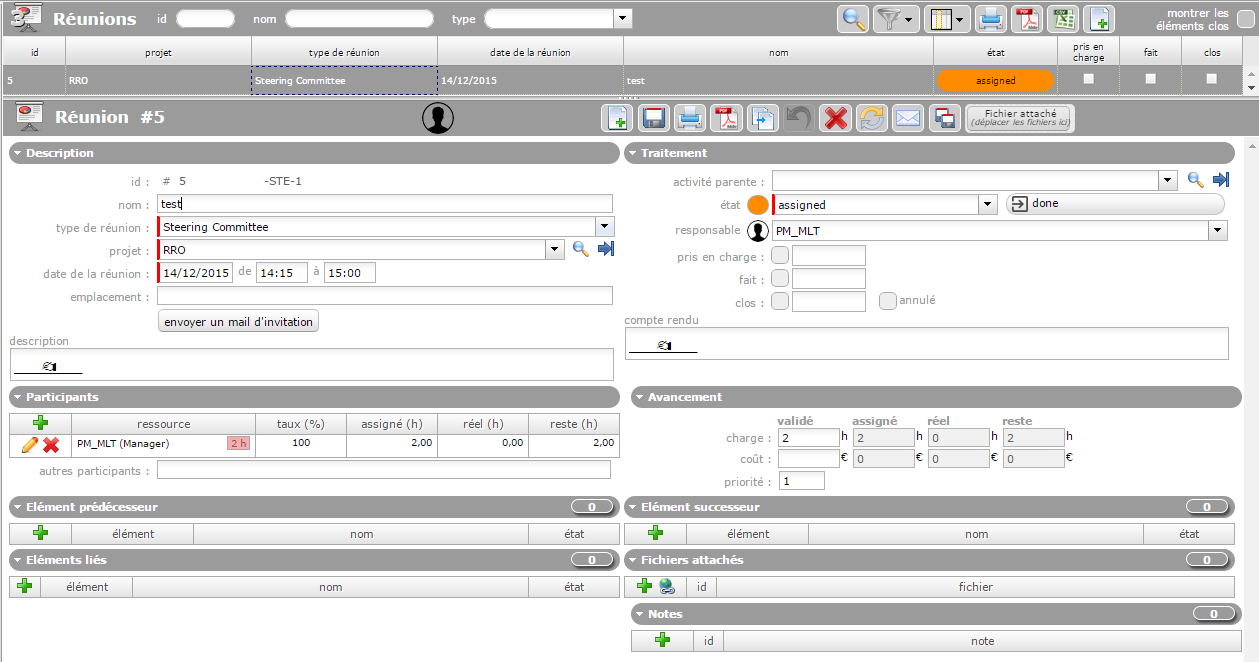Open the 'responsable' dropdown list

point(1217,231)
